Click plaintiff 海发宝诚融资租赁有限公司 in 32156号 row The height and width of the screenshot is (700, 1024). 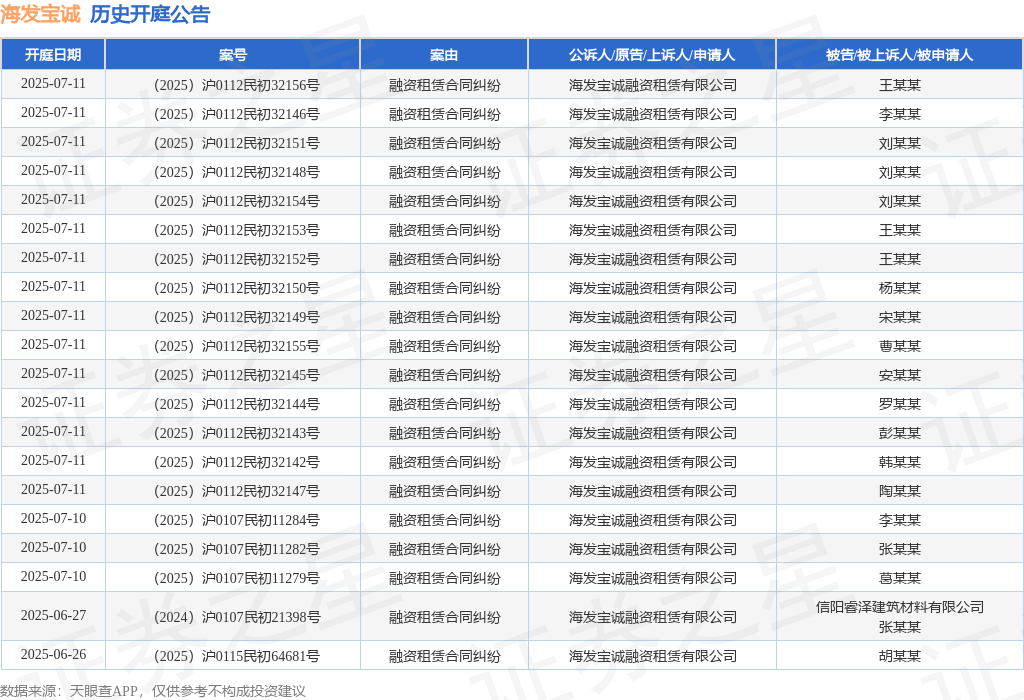pos(652,85)
